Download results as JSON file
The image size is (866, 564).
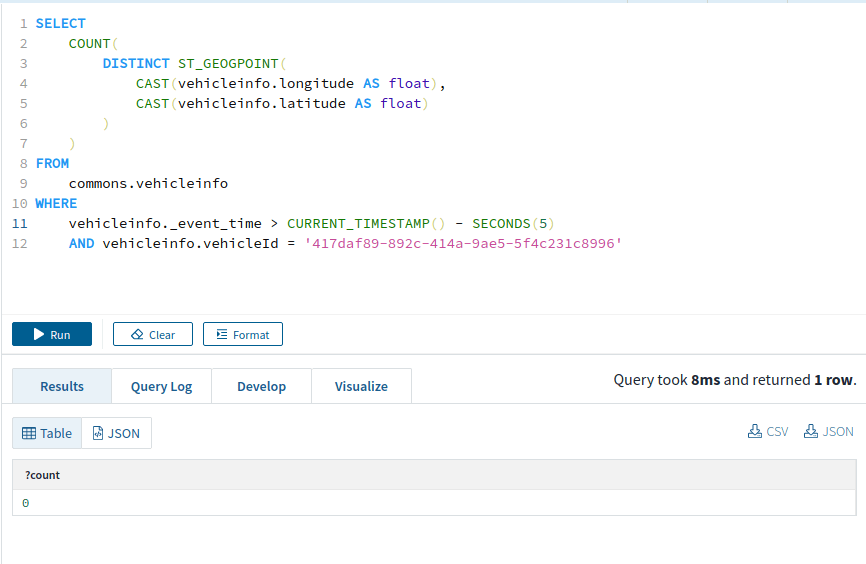click(x=828, y=431)
